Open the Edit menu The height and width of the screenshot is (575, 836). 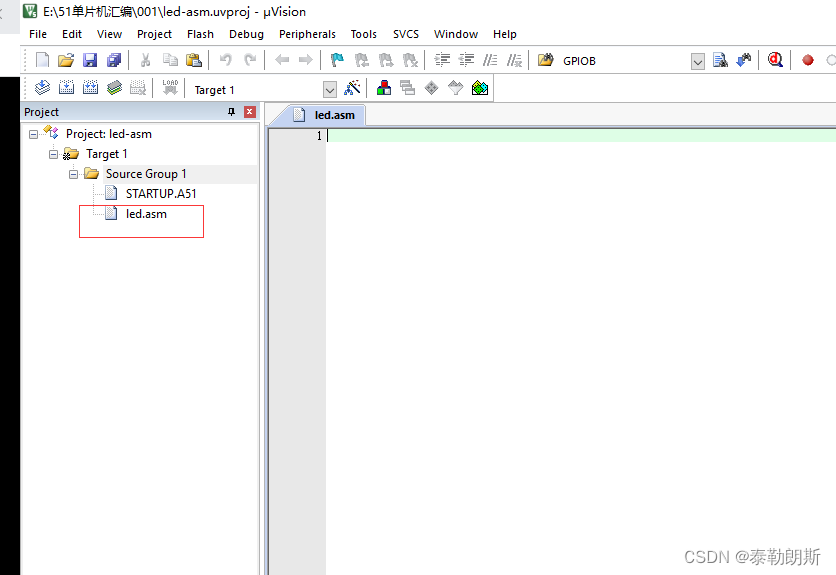pyautogui.click(x=71, y=34)
